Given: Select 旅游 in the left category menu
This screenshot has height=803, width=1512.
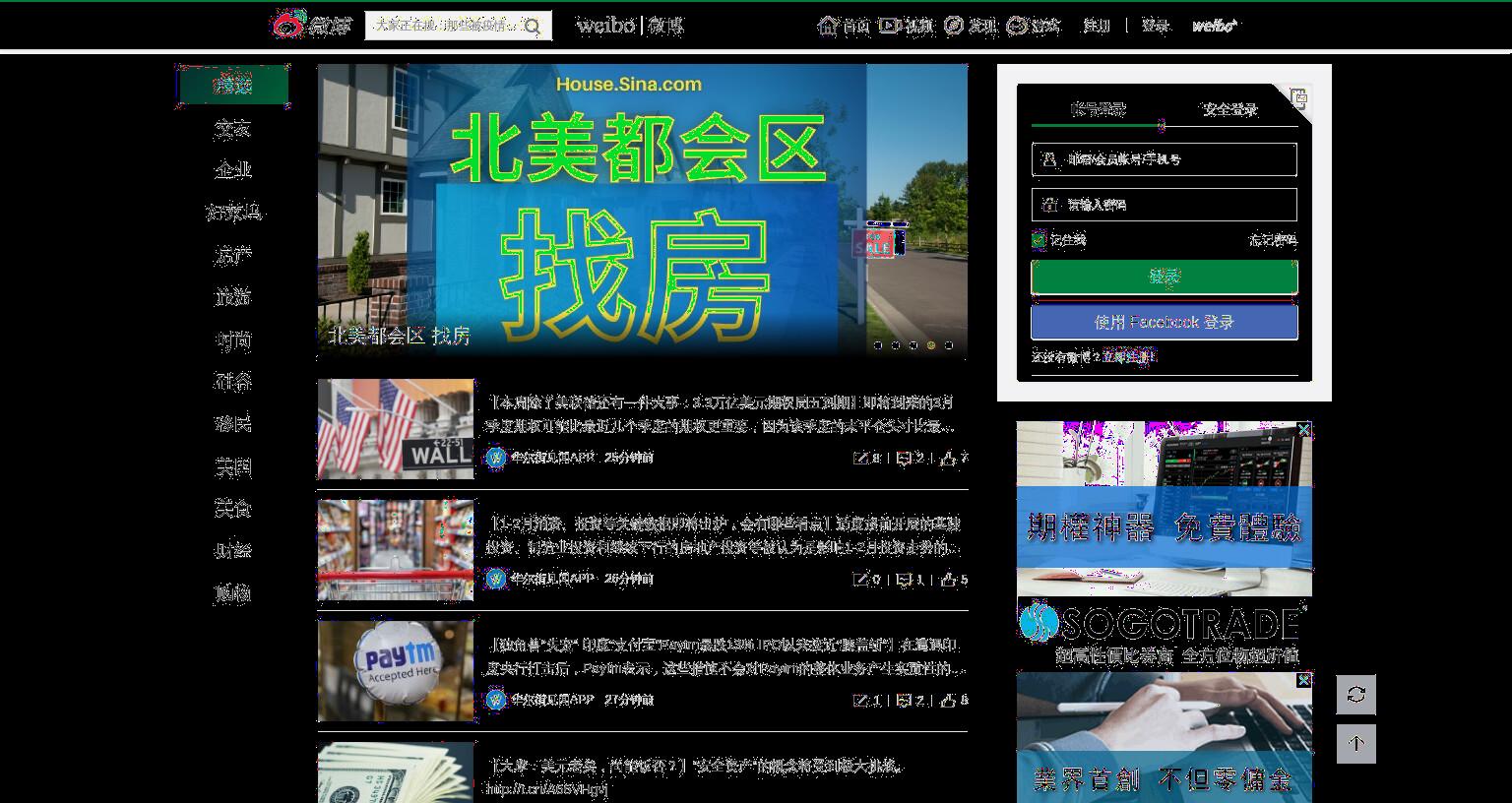Looking at the screenshot, I should 233,297.
